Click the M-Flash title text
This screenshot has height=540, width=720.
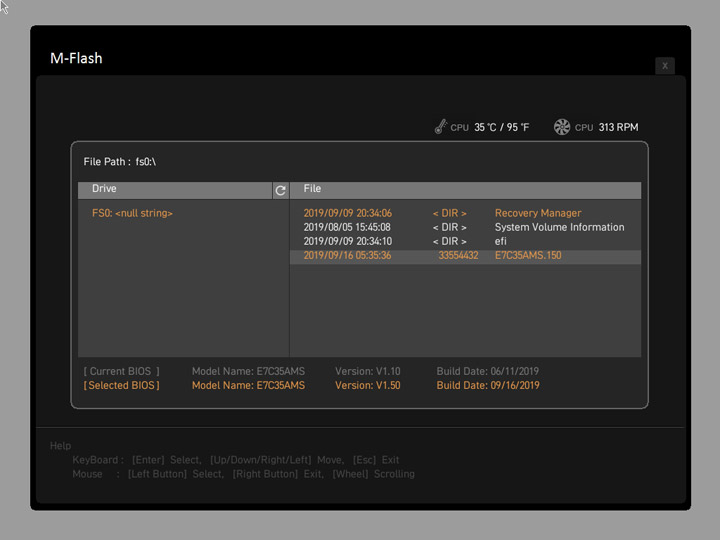76,58
